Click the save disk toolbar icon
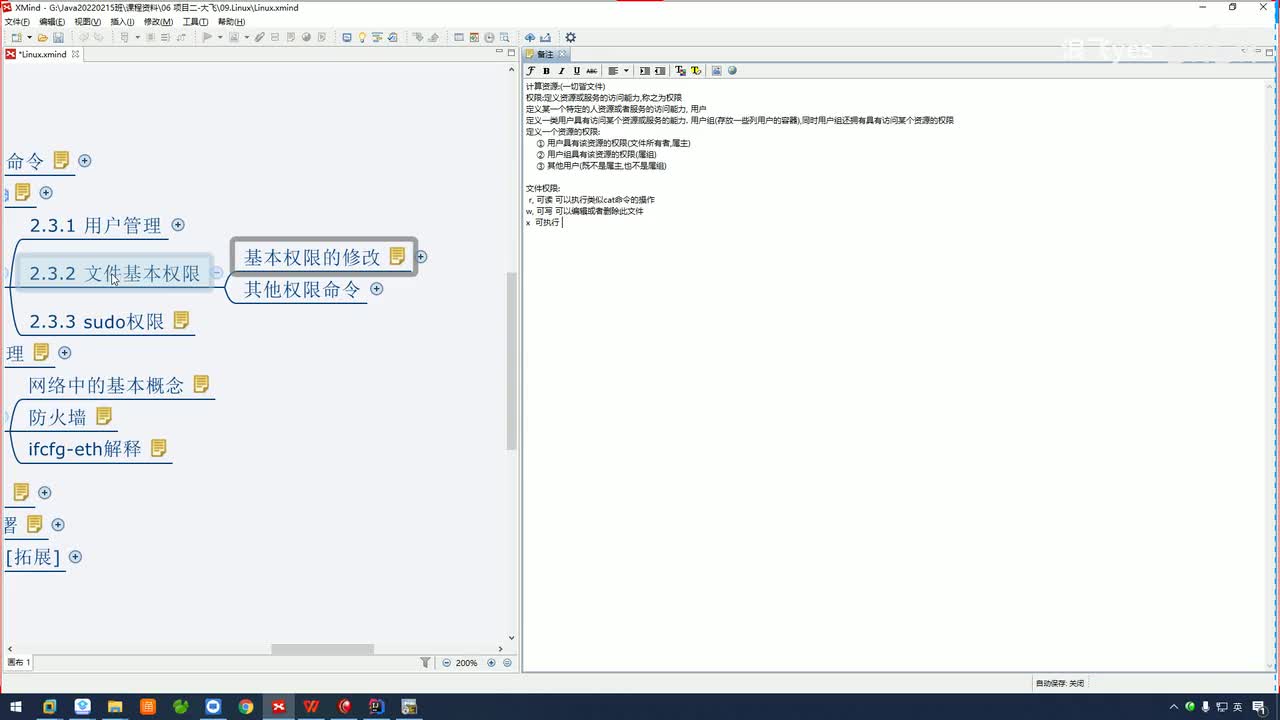Viewport: 1280px width, 720px height. (x=59, y=38)
